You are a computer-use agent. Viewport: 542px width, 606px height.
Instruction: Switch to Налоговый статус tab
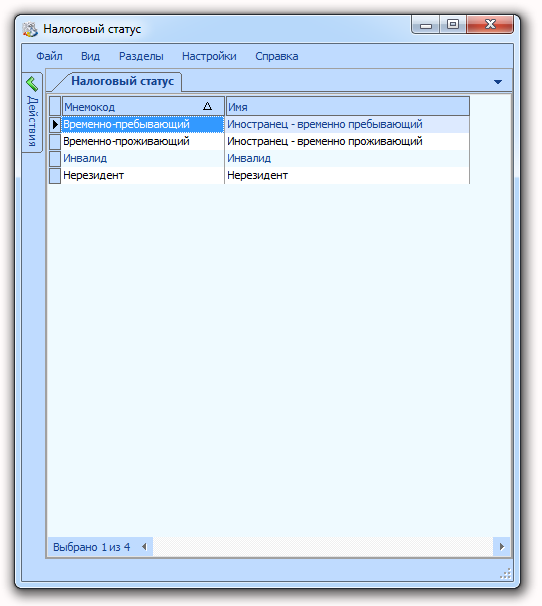tap(122, 81)
